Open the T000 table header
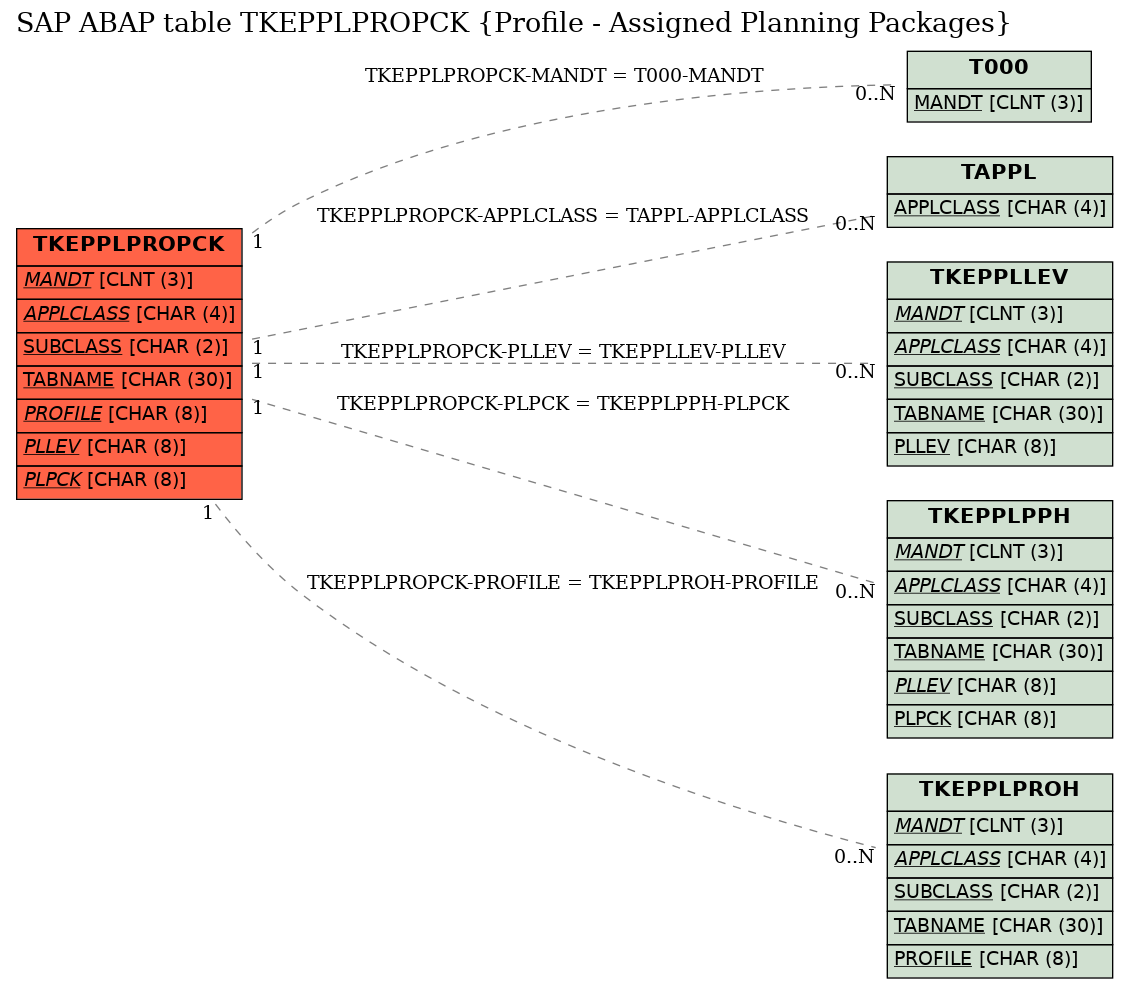Viewport: 1128px width, 988px height. pyautogui.click(x=999, y=69)
